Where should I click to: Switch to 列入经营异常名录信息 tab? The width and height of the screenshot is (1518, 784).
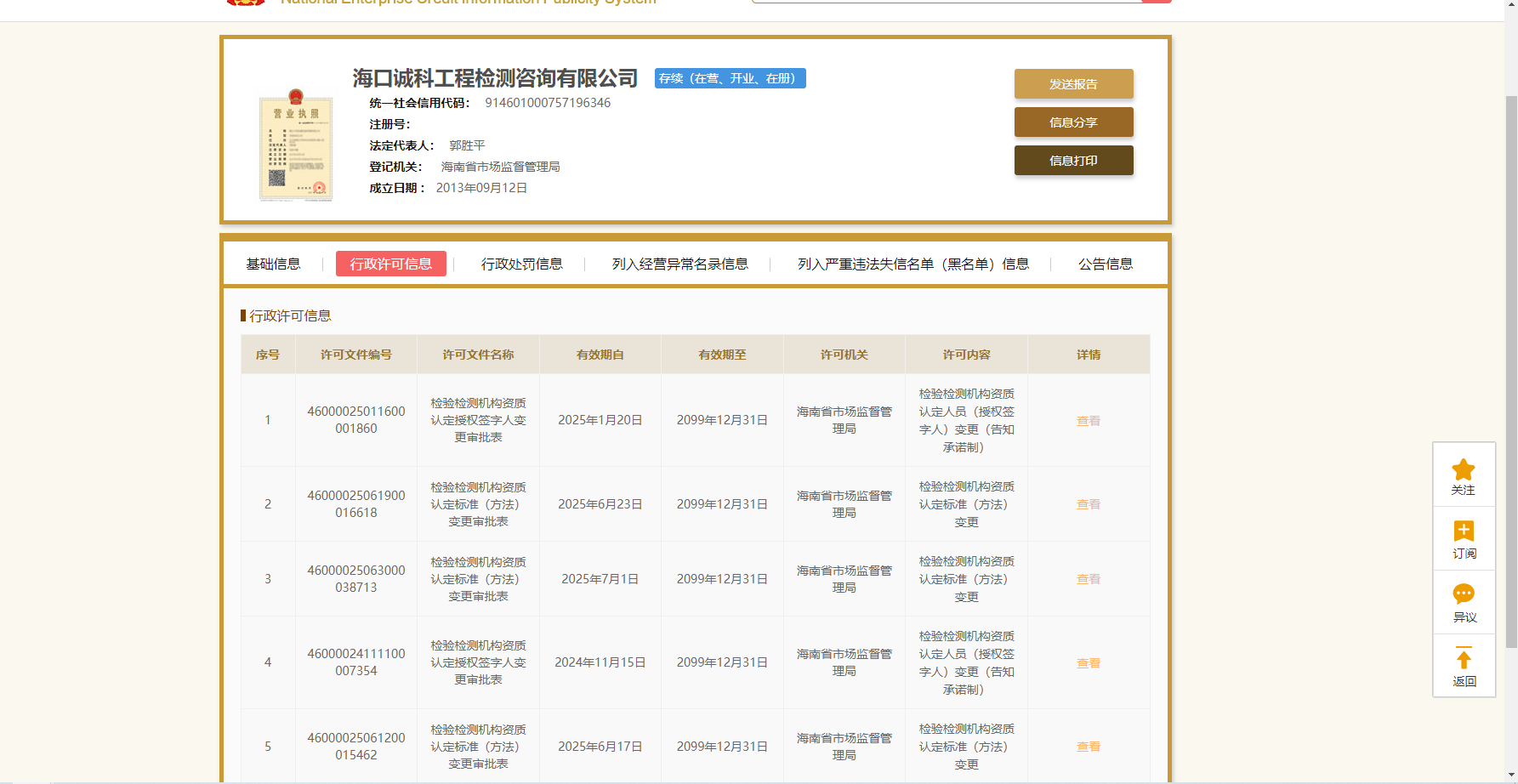[679, 264]
